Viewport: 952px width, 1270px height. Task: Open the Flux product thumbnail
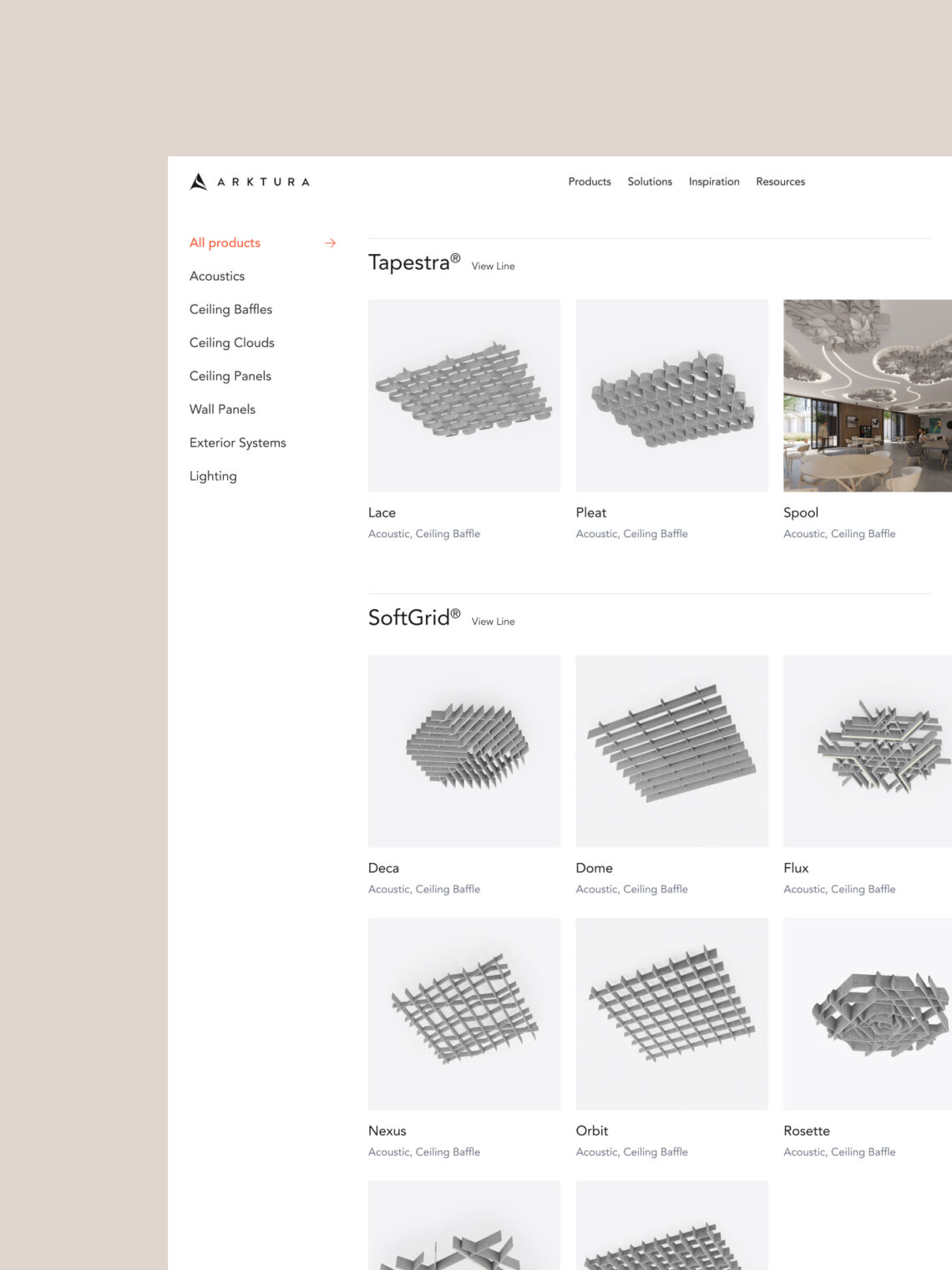(x=868, y=751)
